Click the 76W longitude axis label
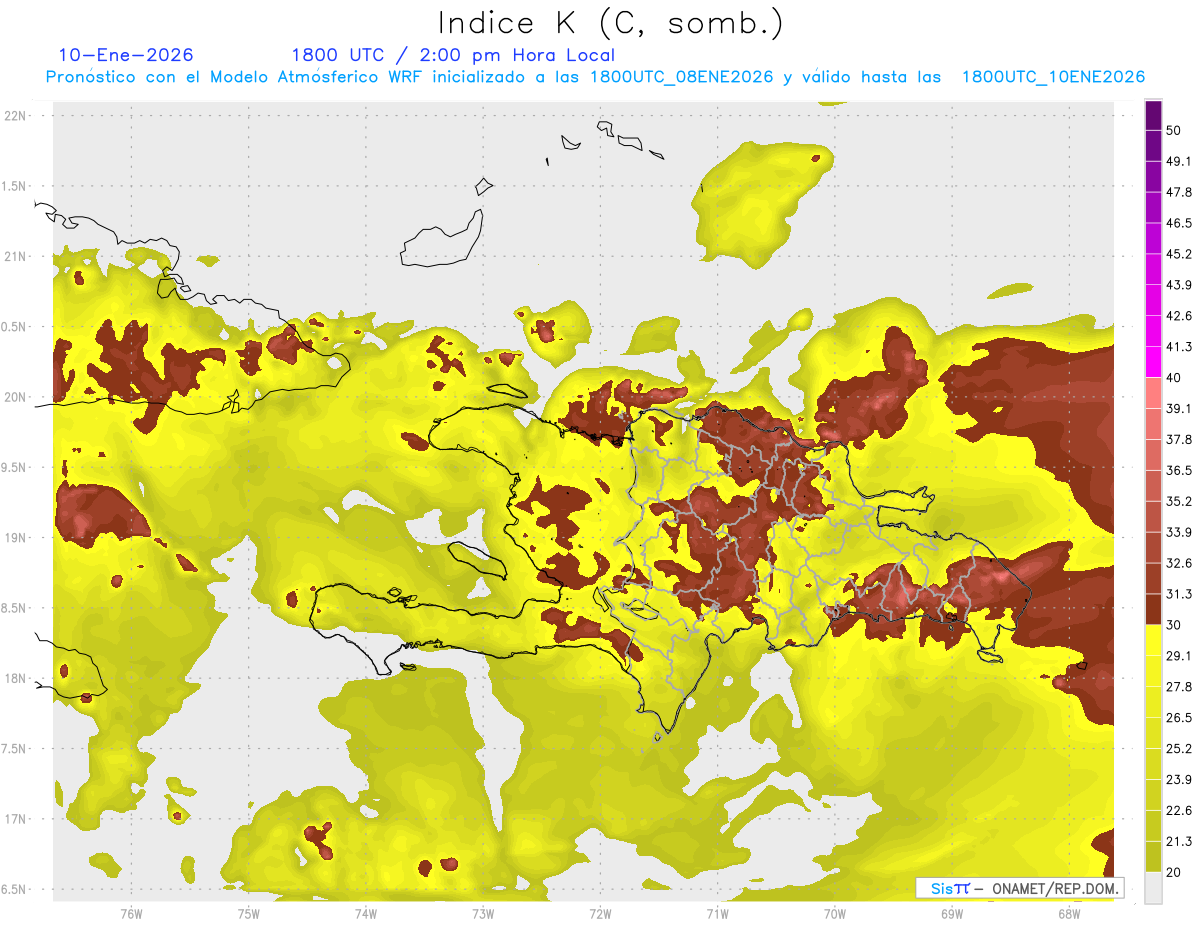The image size is (1200, 927). (131, 913)
